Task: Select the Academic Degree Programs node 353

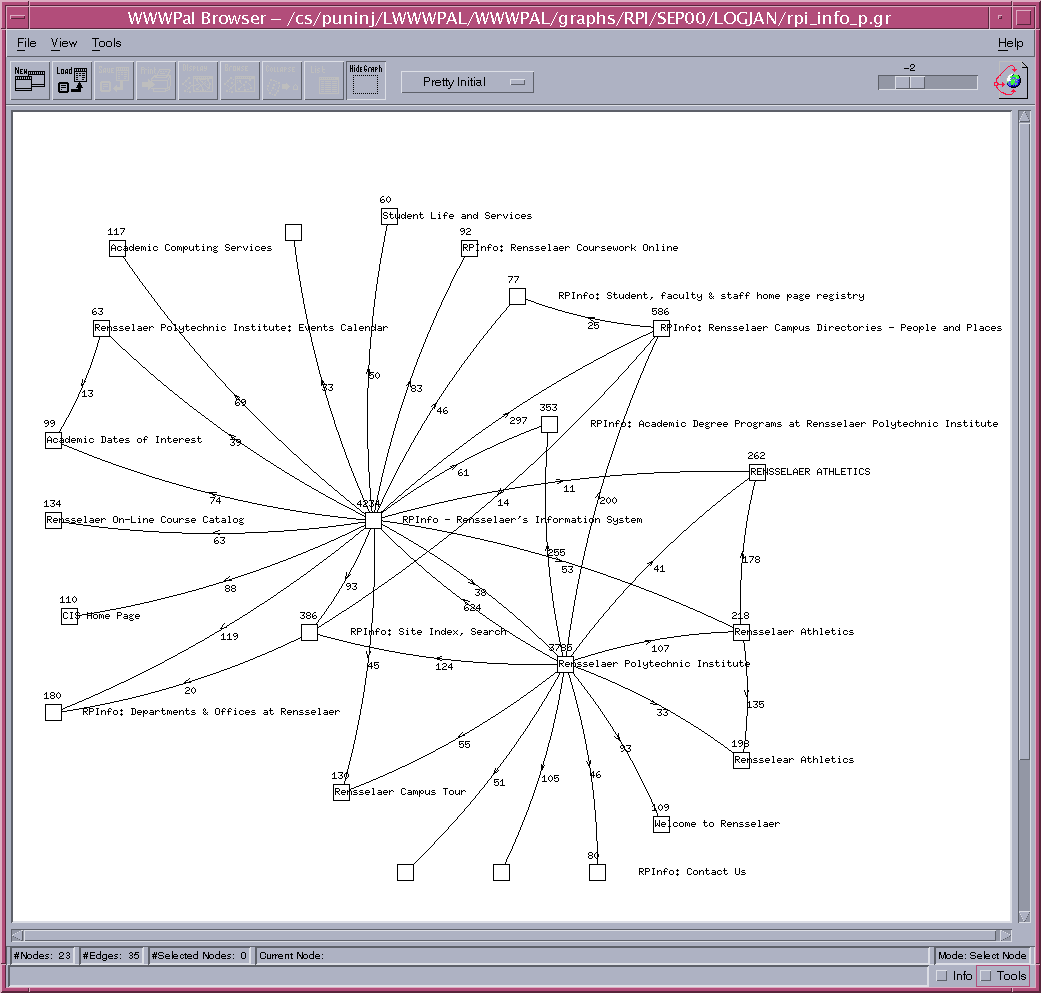Action: point(549,424)
